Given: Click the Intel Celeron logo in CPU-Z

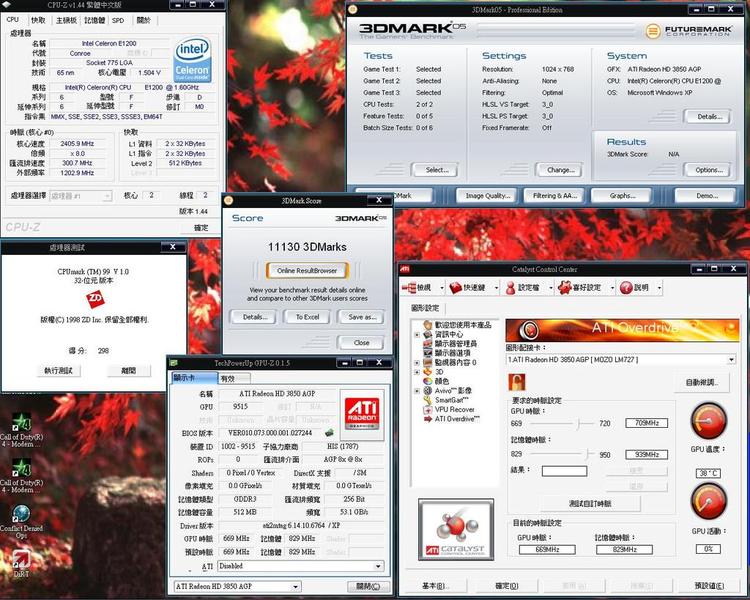Looking at the screenshot, I should [192, 59].
